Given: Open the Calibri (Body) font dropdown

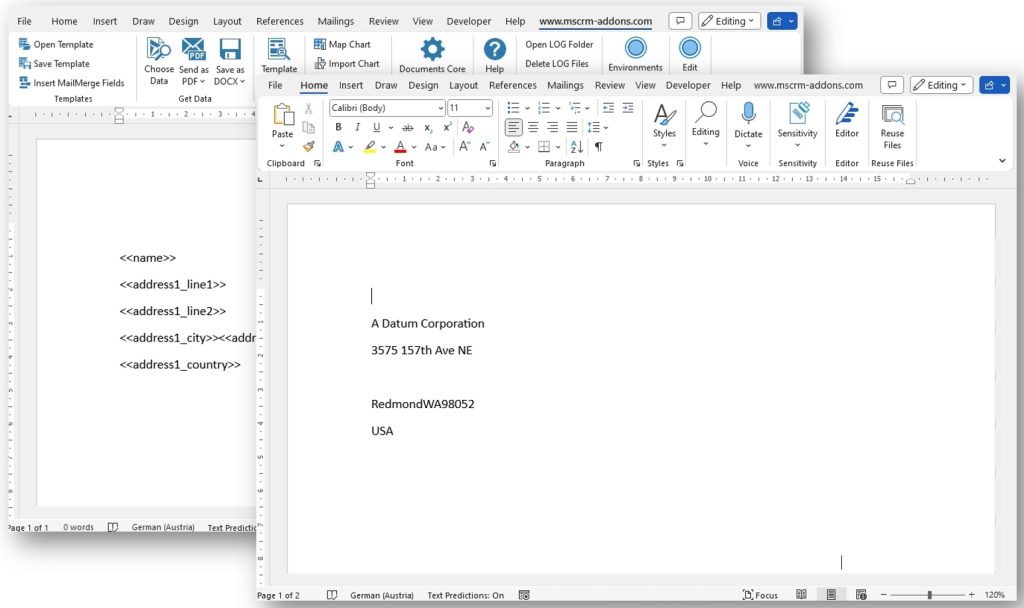Looking at the screenshot, I should 387,108.
